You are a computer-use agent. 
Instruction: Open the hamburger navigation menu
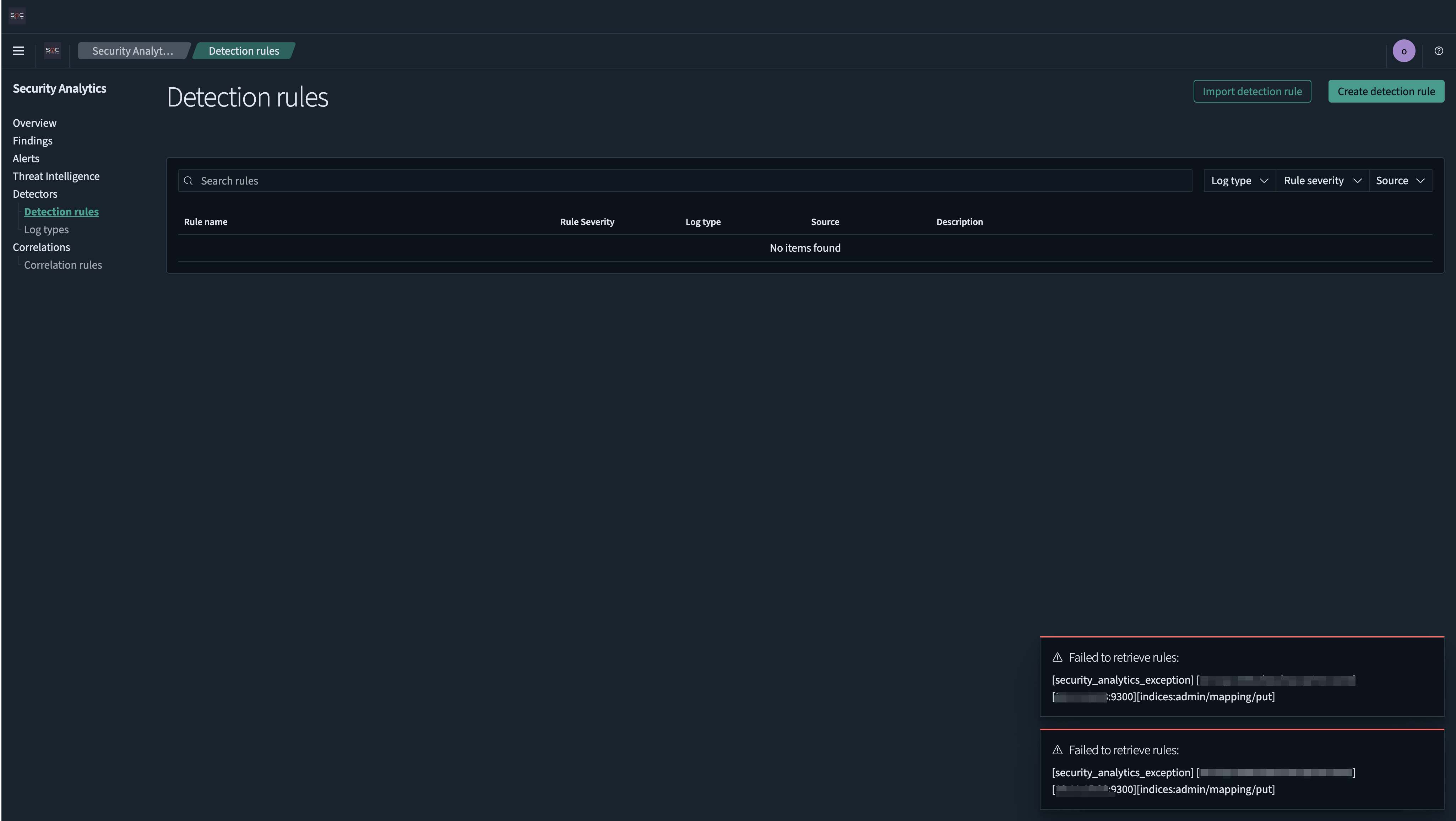pyautogui.click(x=18, y=51)
